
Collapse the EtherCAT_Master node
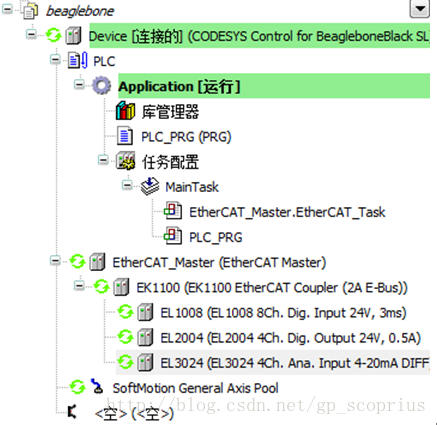pyautogui.click(x=55, y=260)
